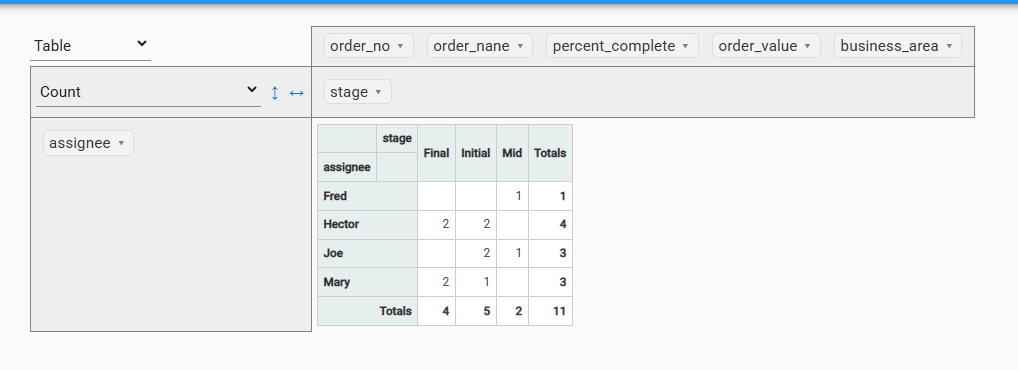
Task: Open the percent_complete filter triangle
Action: (x=685, y=46)
